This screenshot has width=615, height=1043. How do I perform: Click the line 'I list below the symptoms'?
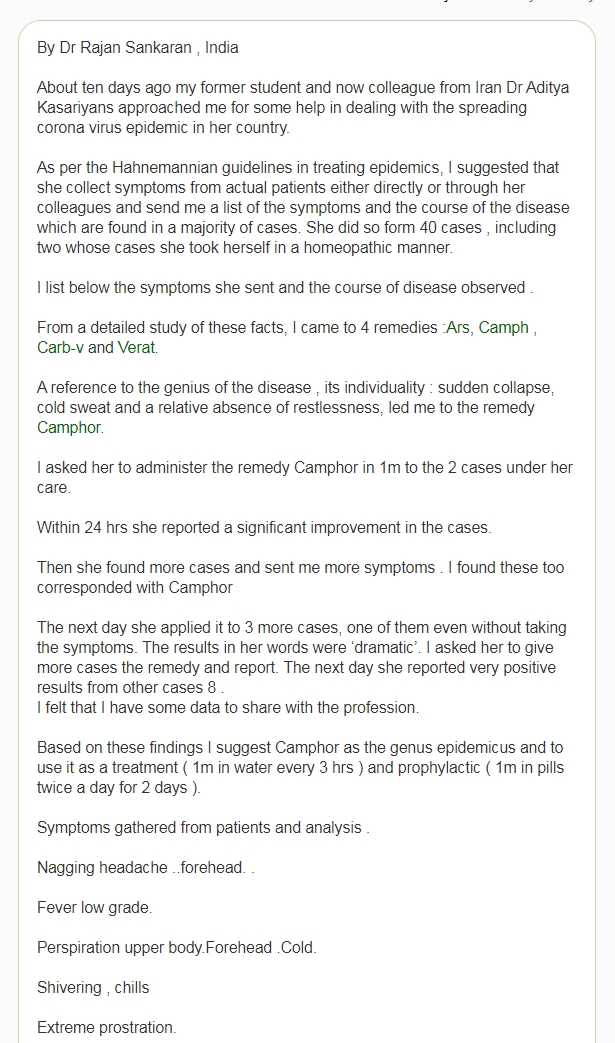point(285,287)
